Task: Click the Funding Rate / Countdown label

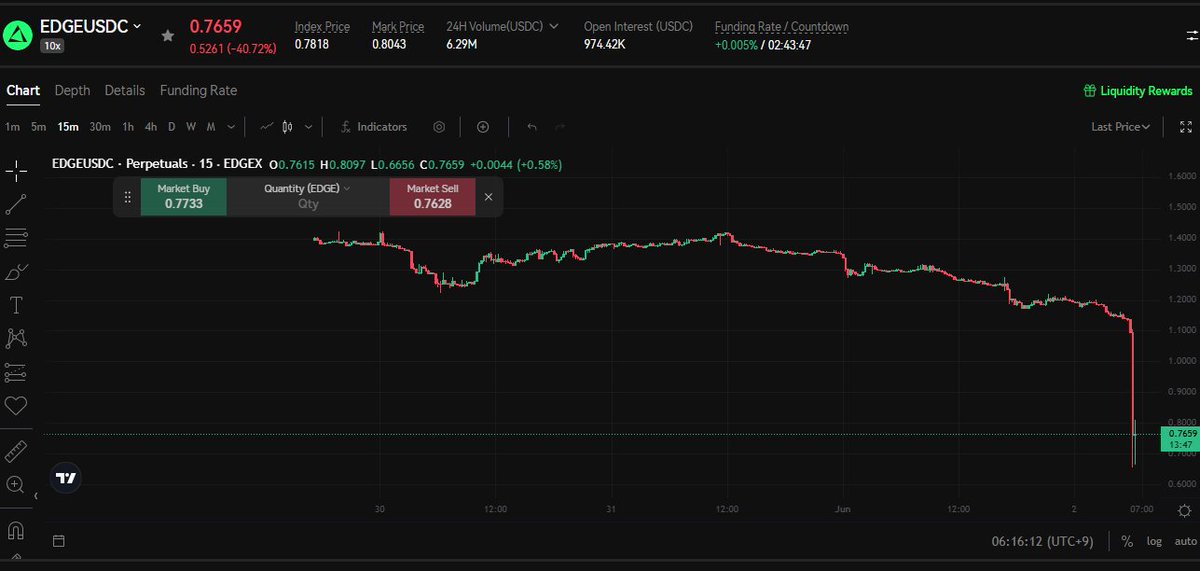Action: click(782, 26)
